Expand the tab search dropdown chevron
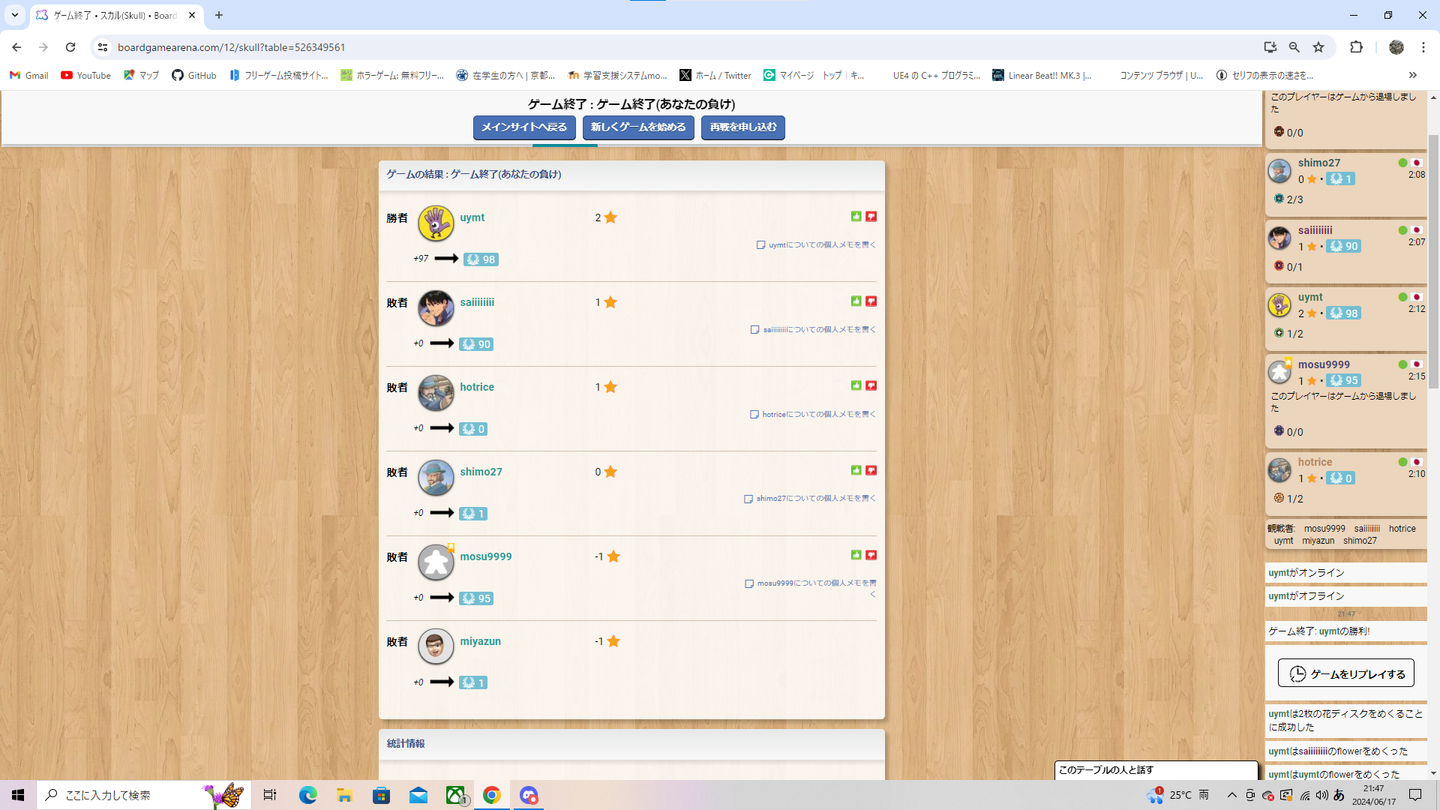 (15, 15)
